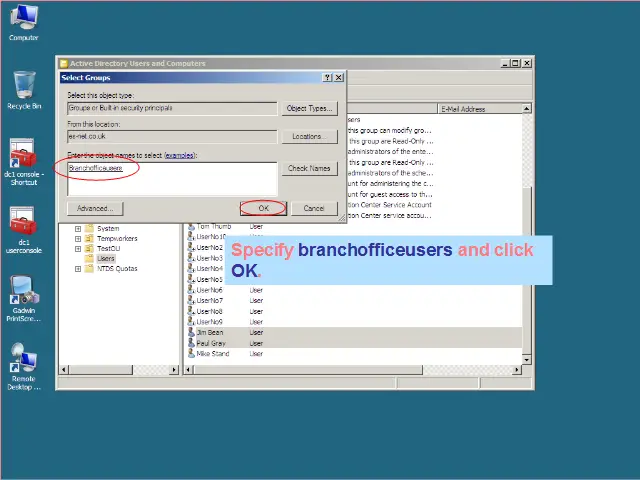Open the Recycle Bin icon

(x=24, y=86)
